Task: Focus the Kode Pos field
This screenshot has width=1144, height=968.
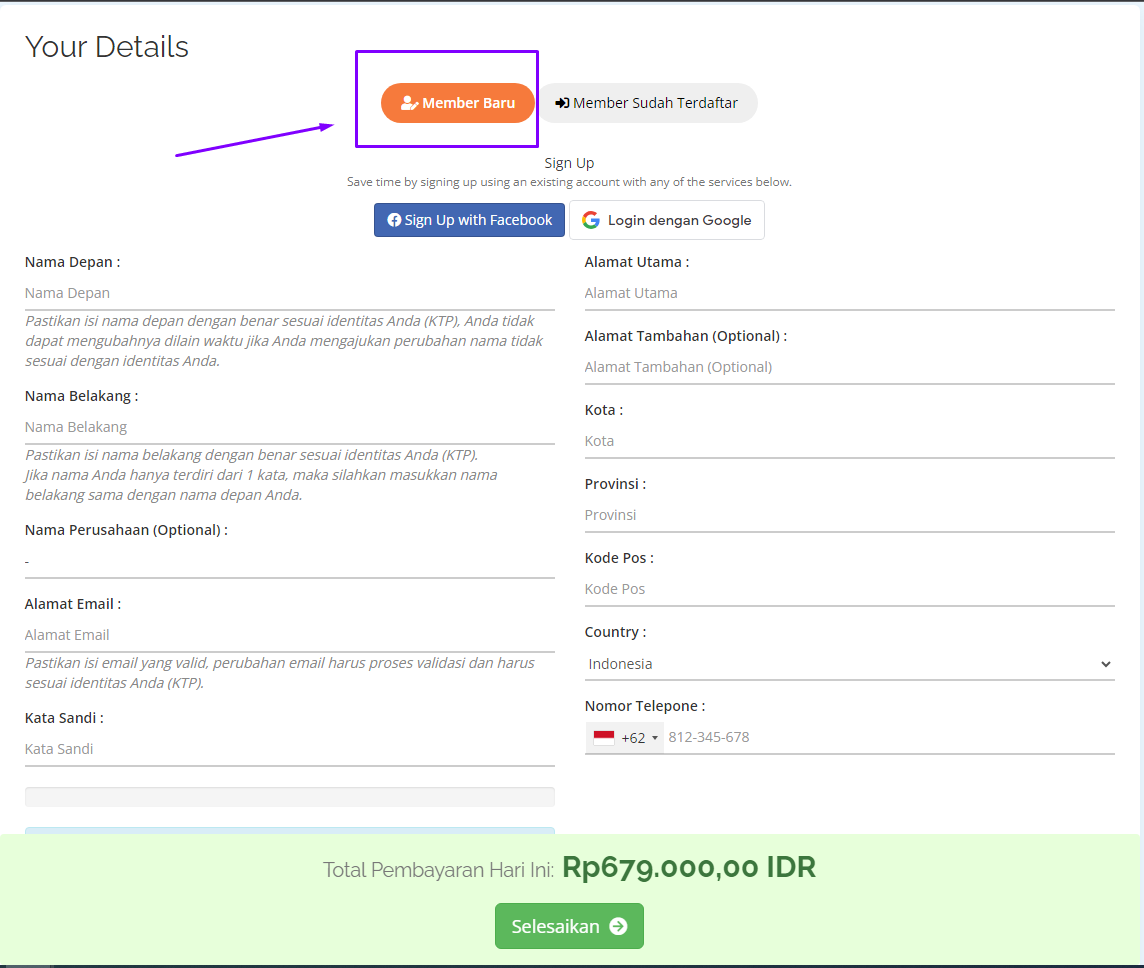Action: 849,589
